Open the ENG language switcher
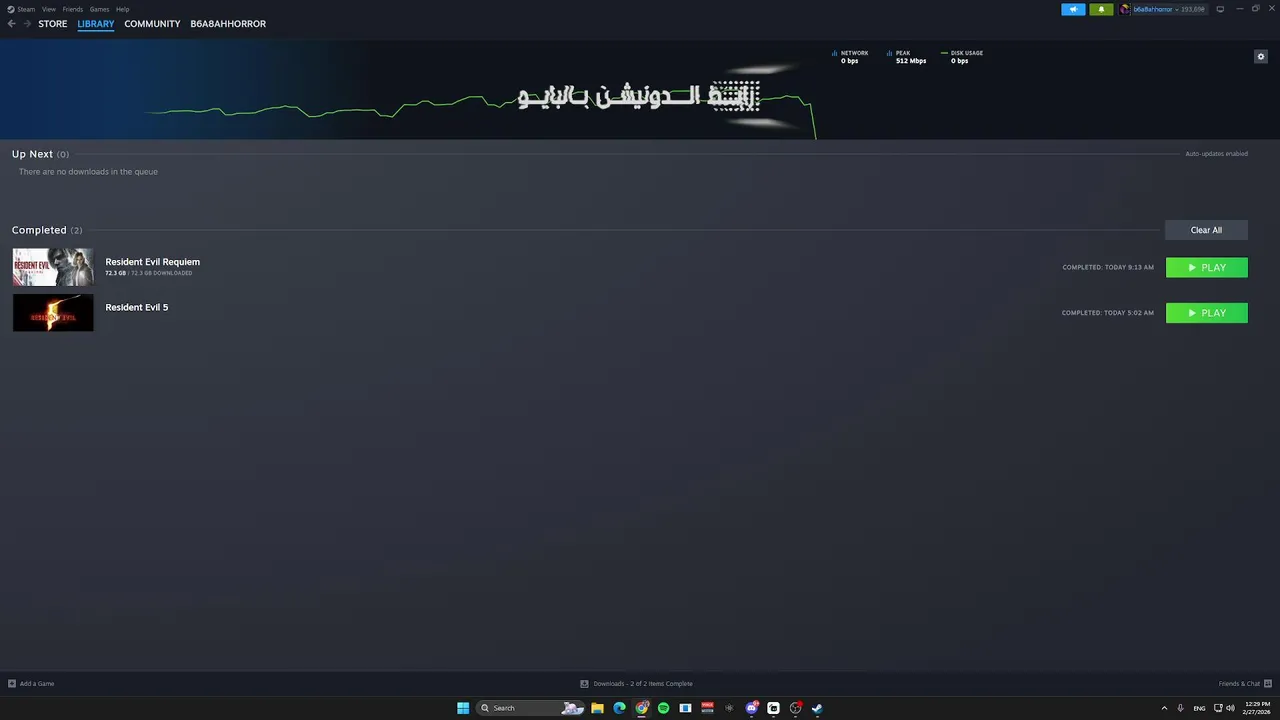This screenshot has height=720, width=1280. tap(1199, 708)
